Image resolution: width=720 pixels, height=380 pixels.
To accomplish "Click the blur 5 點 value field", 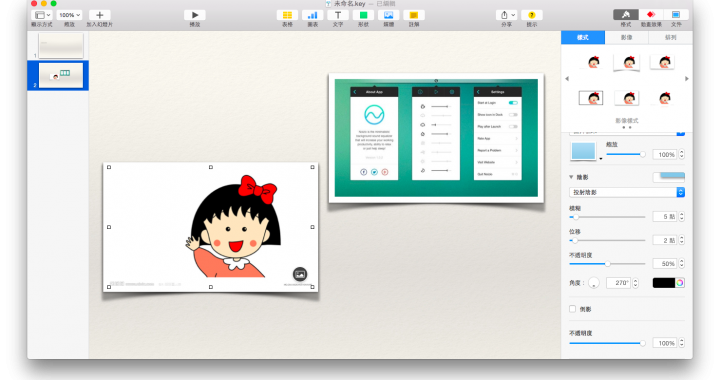I will tap(665, 217).
